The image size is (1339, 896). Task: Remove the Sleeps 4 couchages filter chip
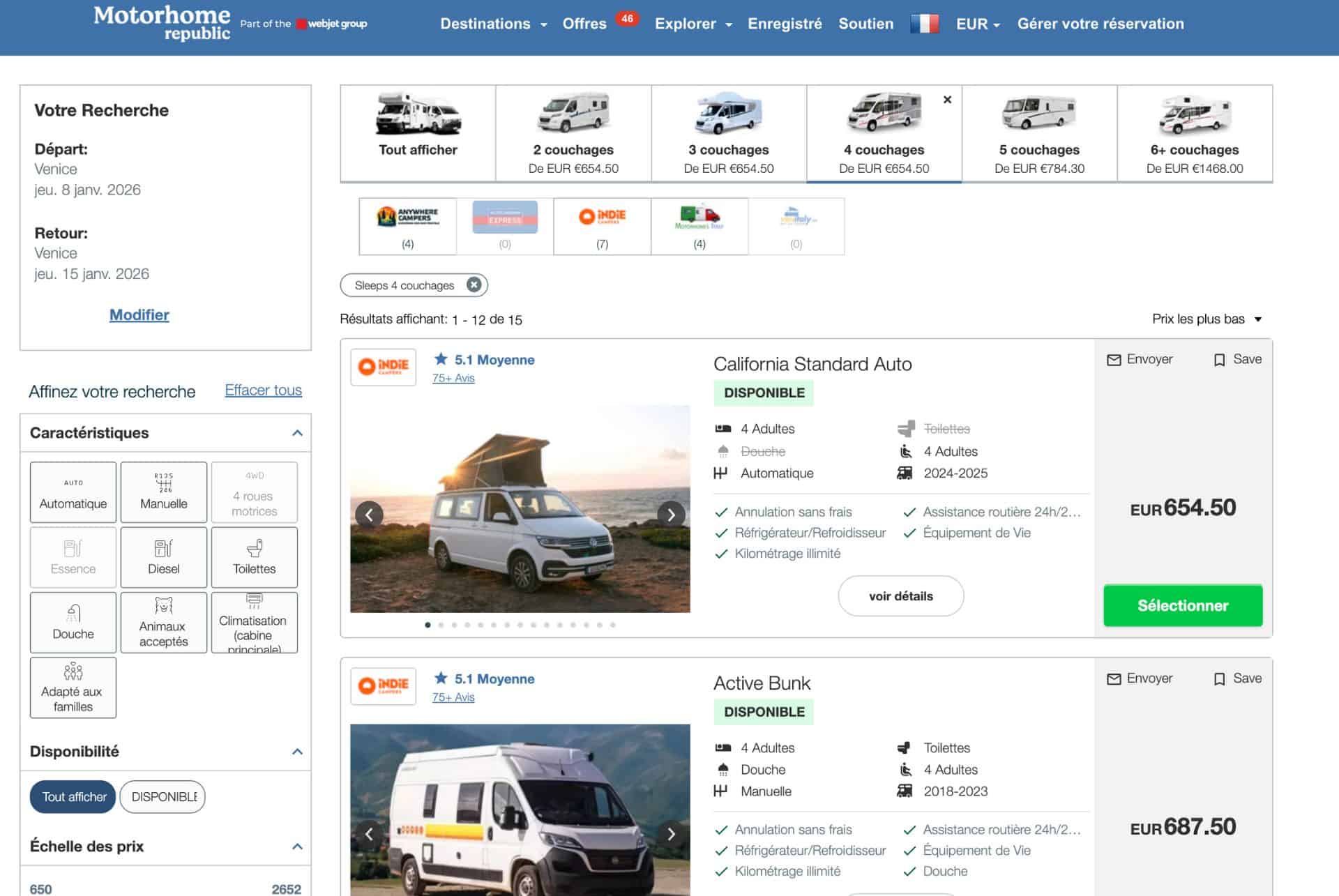pyautogui.click(x=474, y=285)
